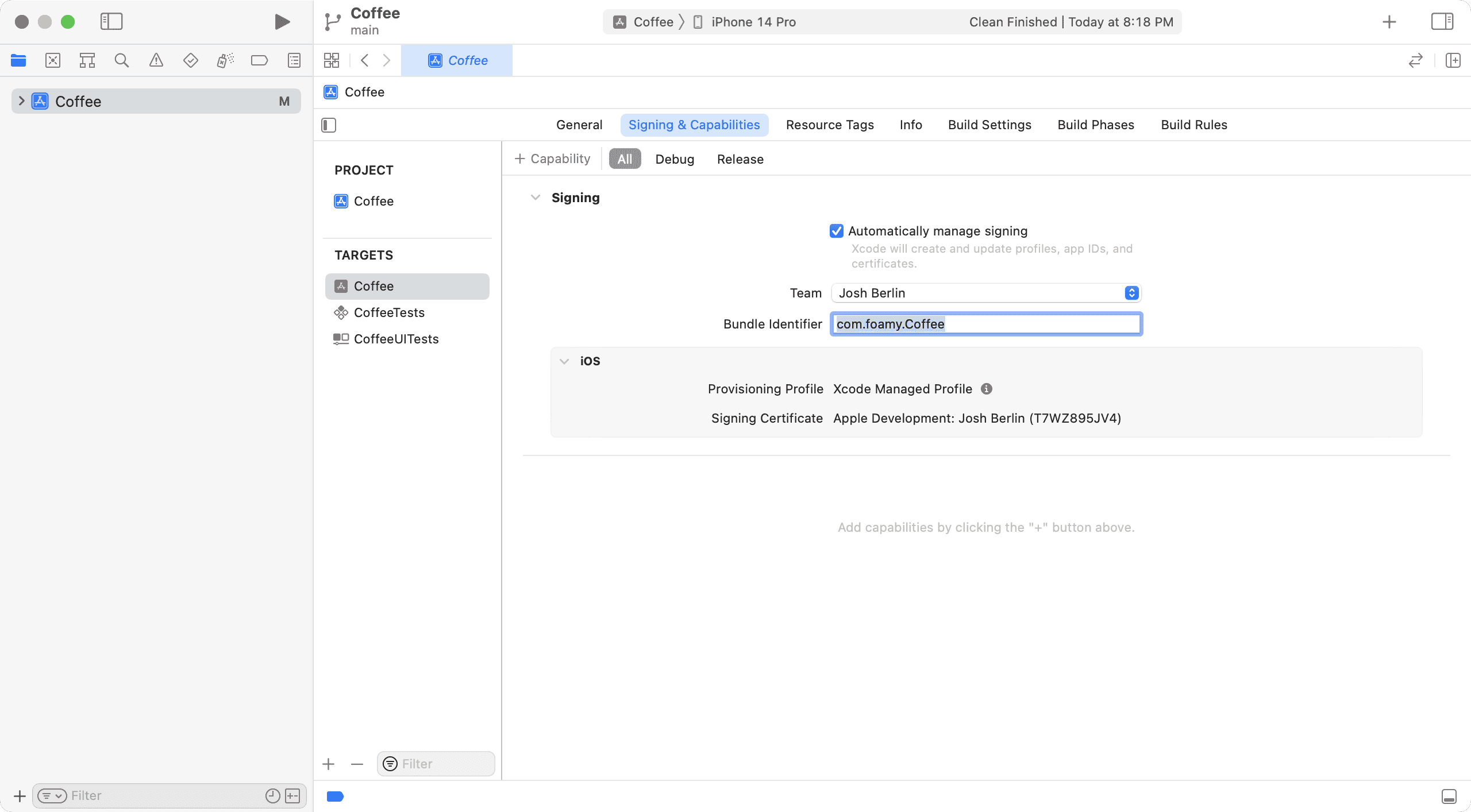Click the Xcode Managed Profile info circle
Image resolution: width=1471 pixels, height=812 pixels.
tap(986, 389)
